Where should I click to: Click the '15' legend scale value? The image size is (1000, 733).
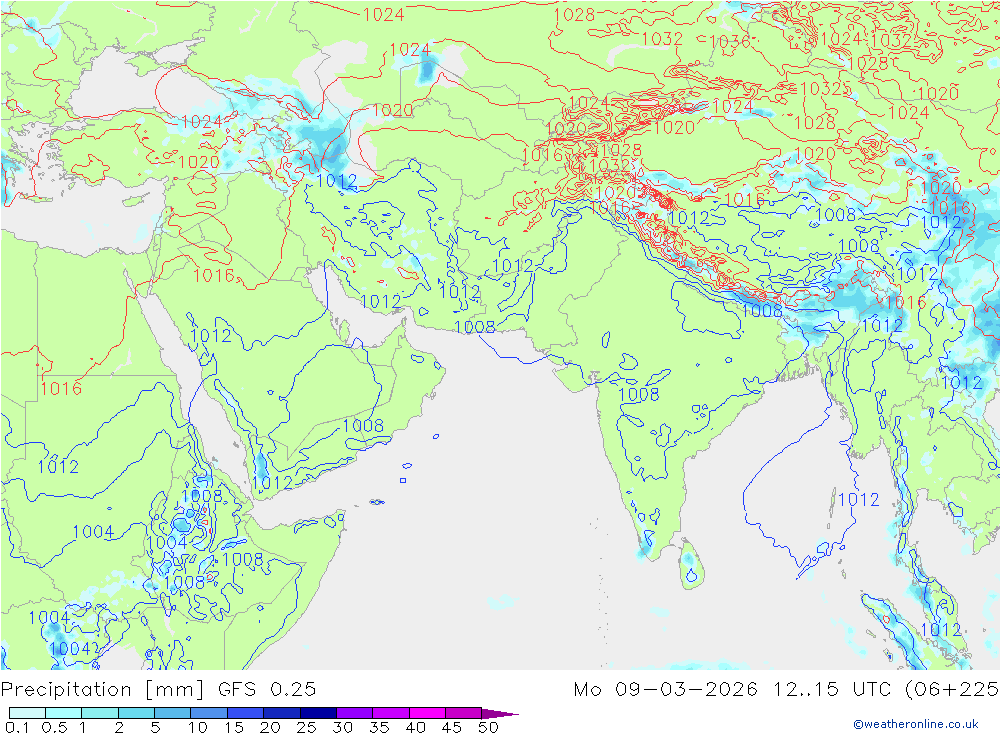click(234, 727)
